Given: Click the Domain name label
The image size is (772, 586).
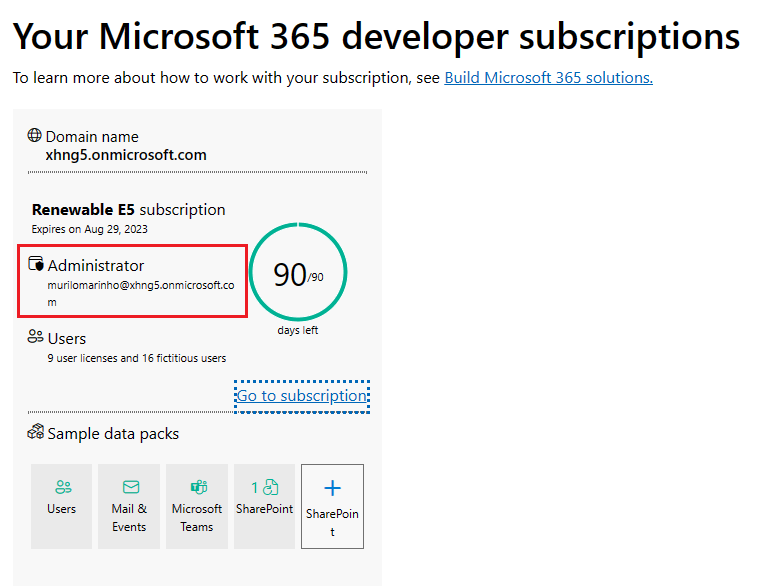Looking at the screenshot, I should (92, 136).
